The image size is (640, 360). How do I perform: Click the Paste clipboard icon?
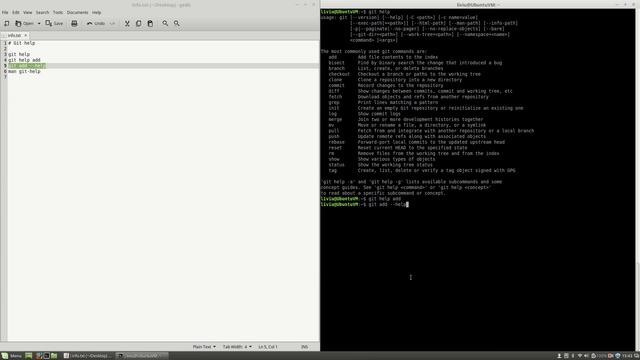(150, 23)
